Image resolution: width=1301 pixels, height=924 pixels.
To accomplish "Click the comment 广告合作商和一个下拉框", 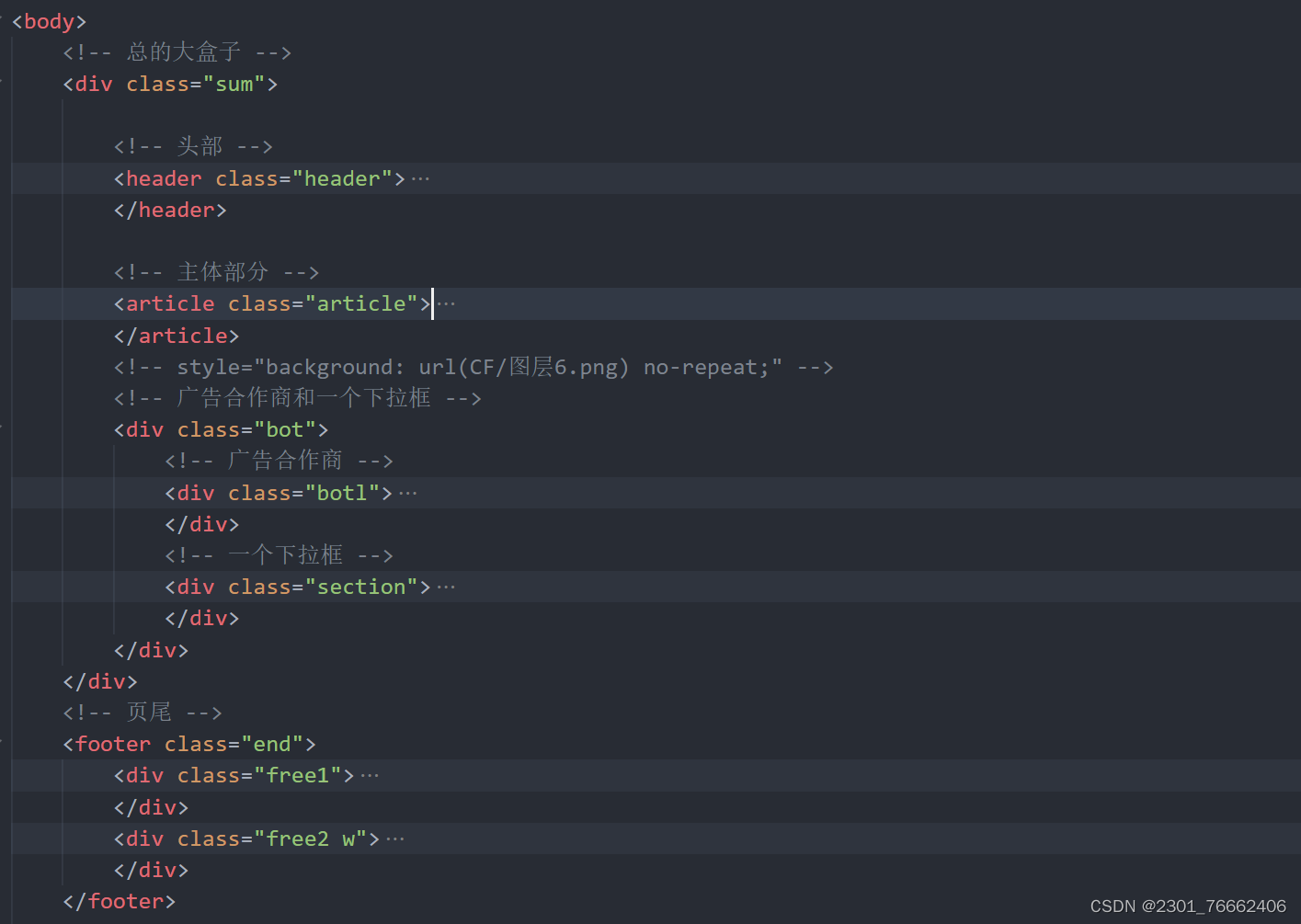I will point(298,399).
